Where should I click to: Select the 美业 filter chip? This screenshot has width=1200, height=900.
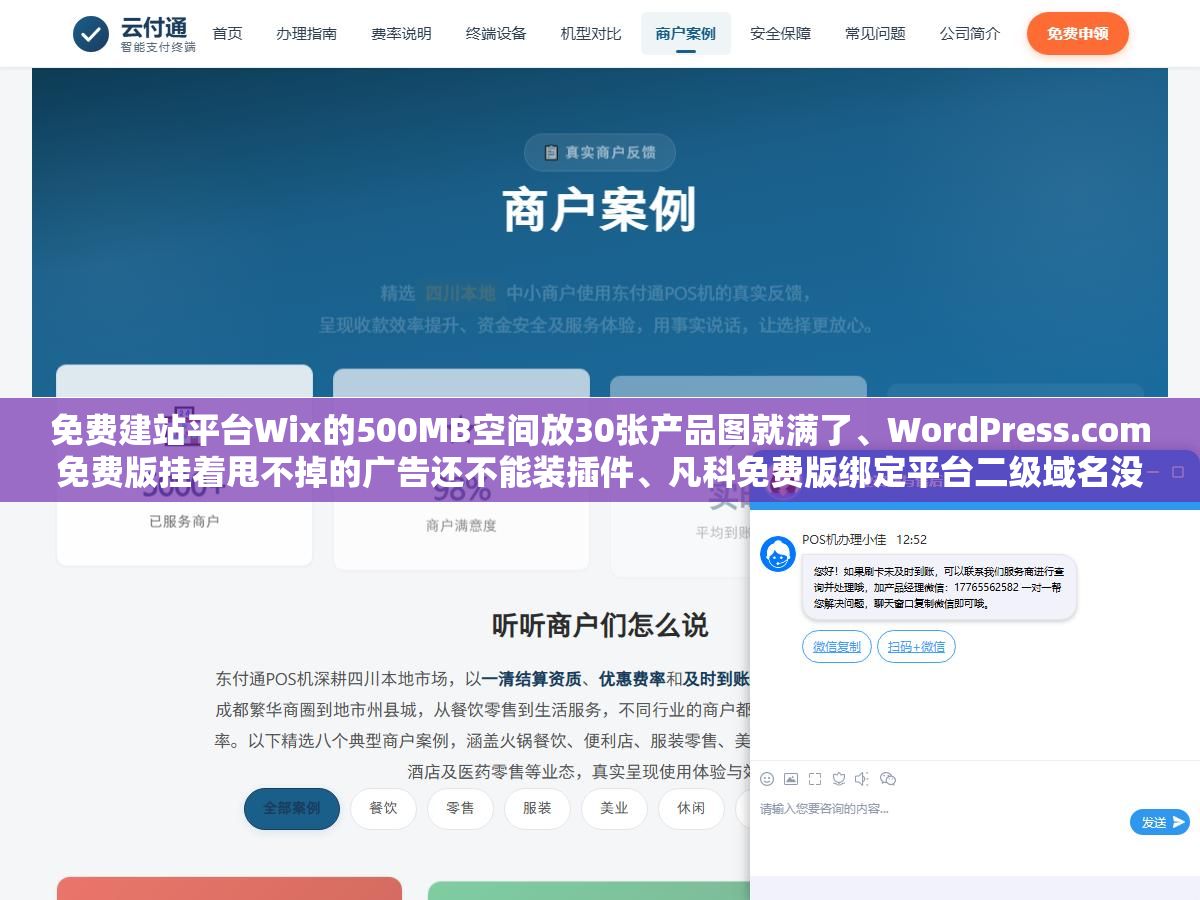click(x=614, y=809)
